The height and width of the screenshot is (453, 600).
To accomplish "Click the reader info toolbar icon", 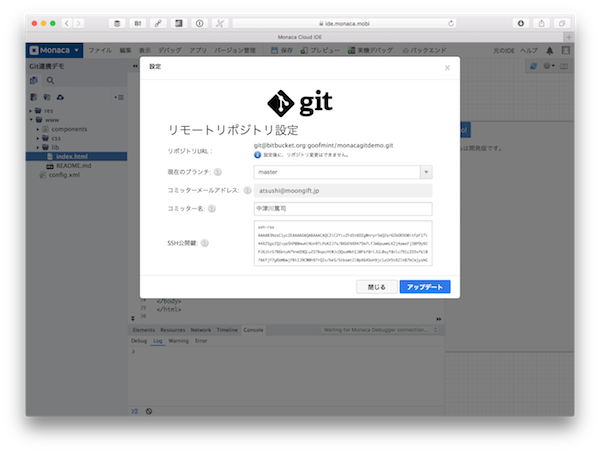I will pos(200,23).
